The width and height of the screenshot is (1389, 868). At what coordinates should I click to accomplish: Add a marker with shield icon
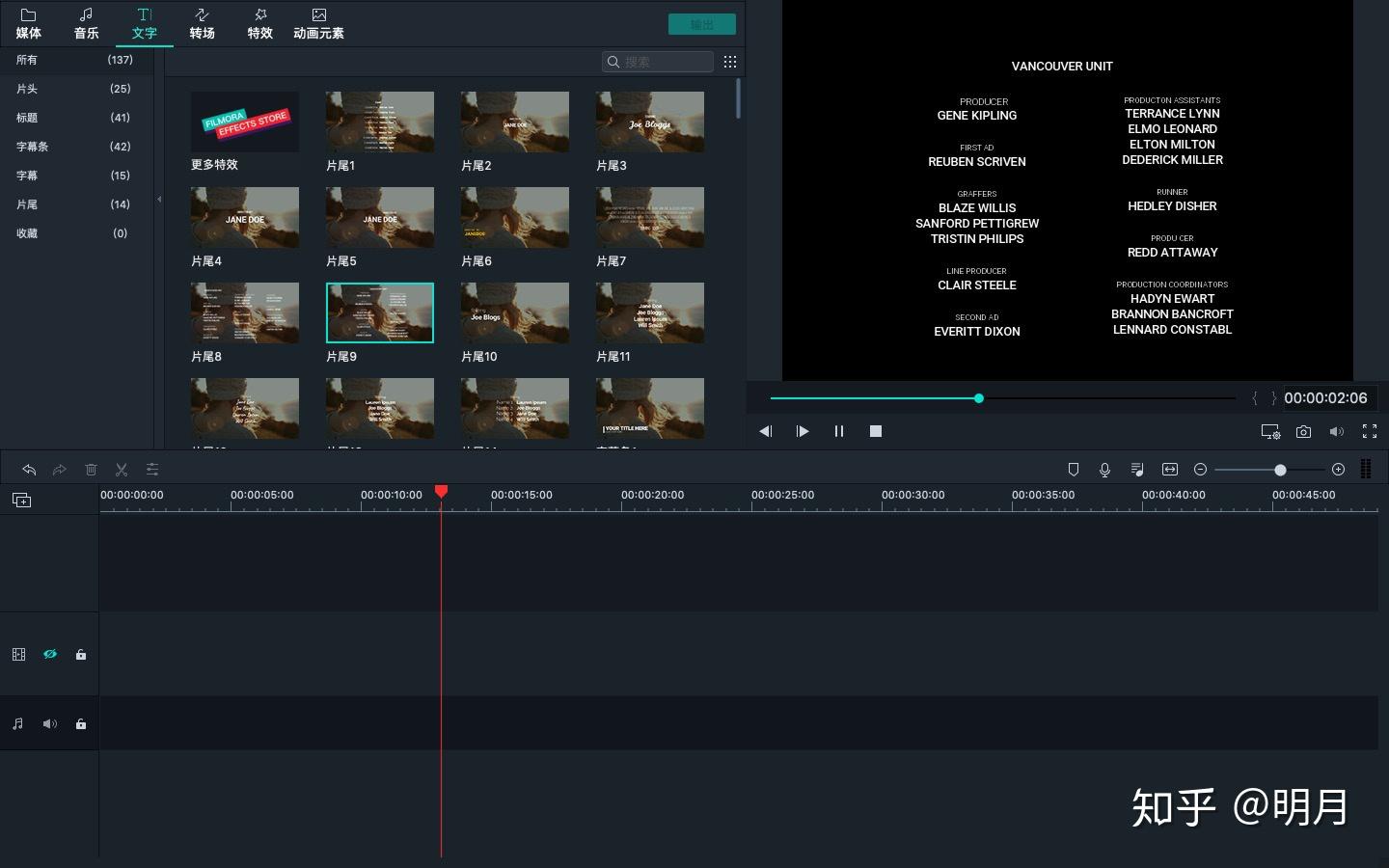(x=1074, y=470)
